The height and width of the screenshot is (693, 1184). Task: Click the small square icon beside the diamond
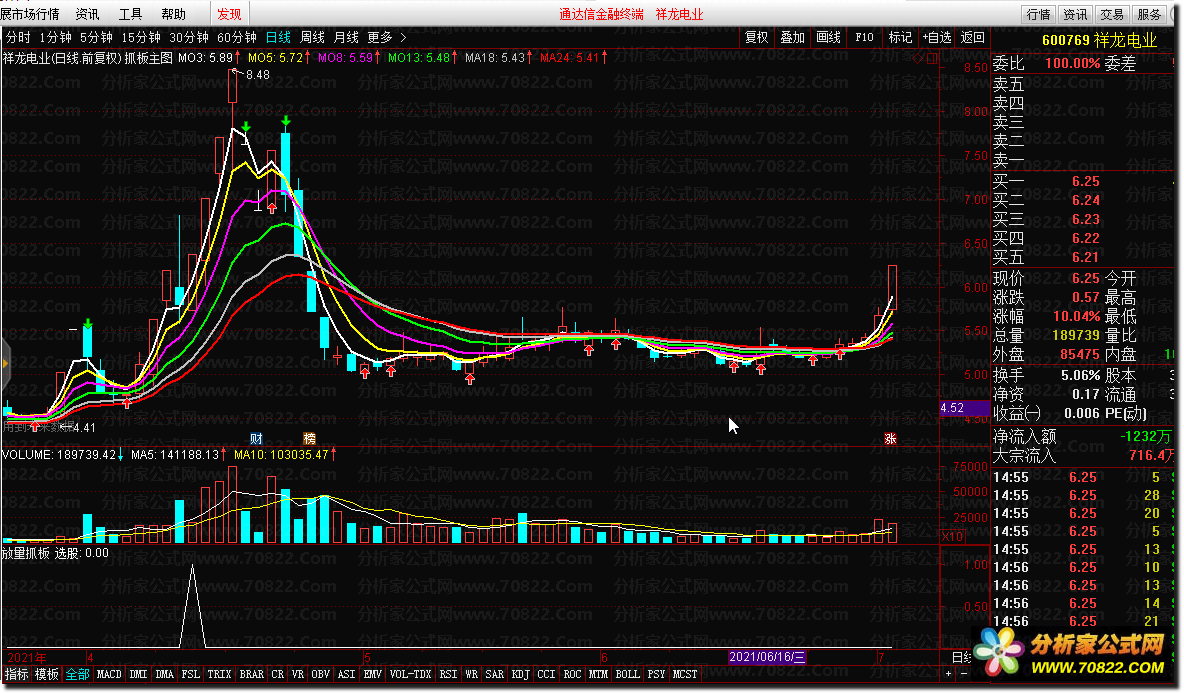click(x=932, y=58)
